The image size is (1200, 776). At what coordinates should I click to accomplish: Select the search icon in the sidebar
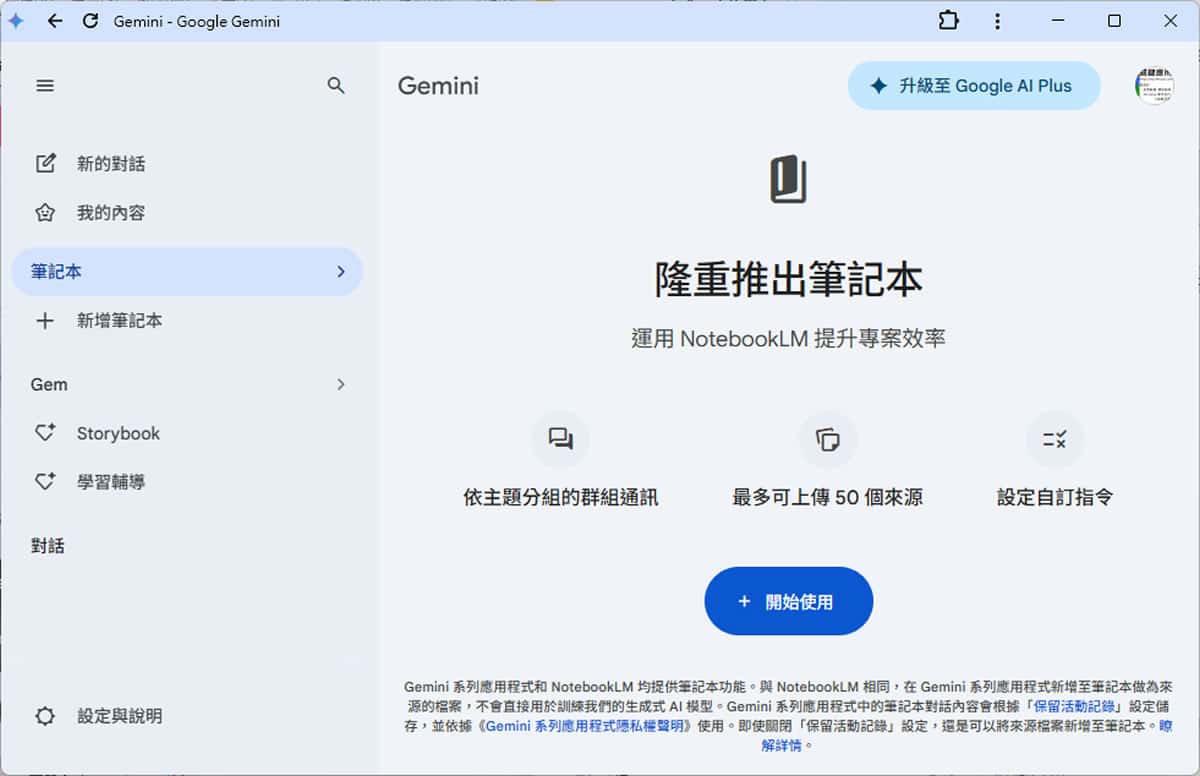pos(336,85)
